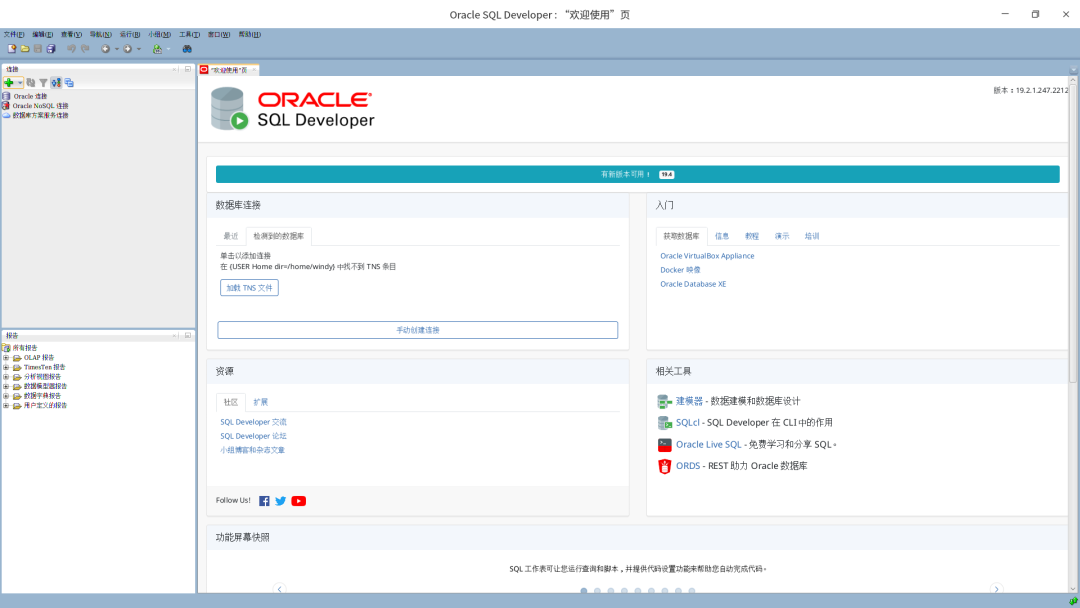Open the Oracle VirtualBox Appliance link
This screenshot has height=608, width=1080.
(707, 256)
